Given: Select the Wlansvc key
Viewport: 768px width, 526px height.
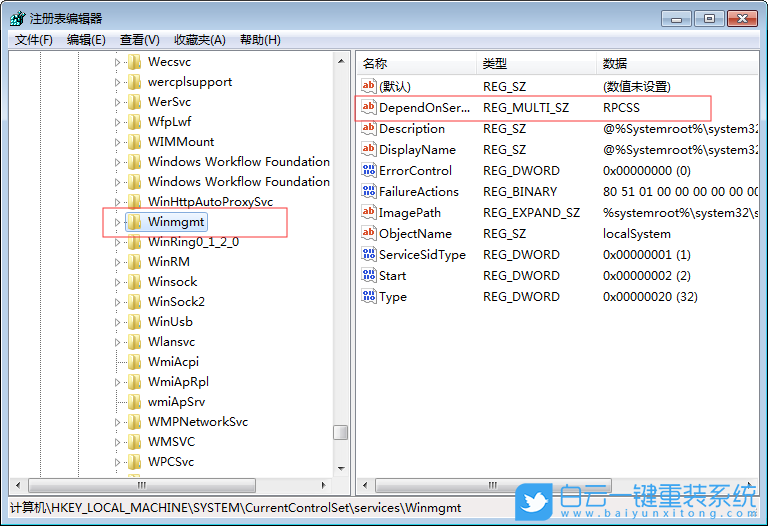Looking at the screenshot, I should coord(171,342).
